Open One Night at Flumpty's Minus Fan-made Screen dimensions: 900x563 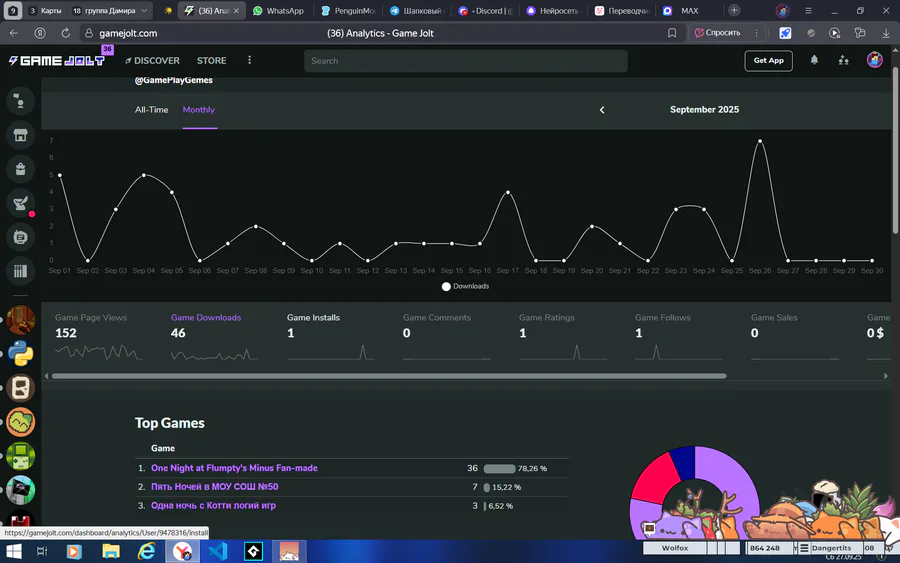coord(234,468)
